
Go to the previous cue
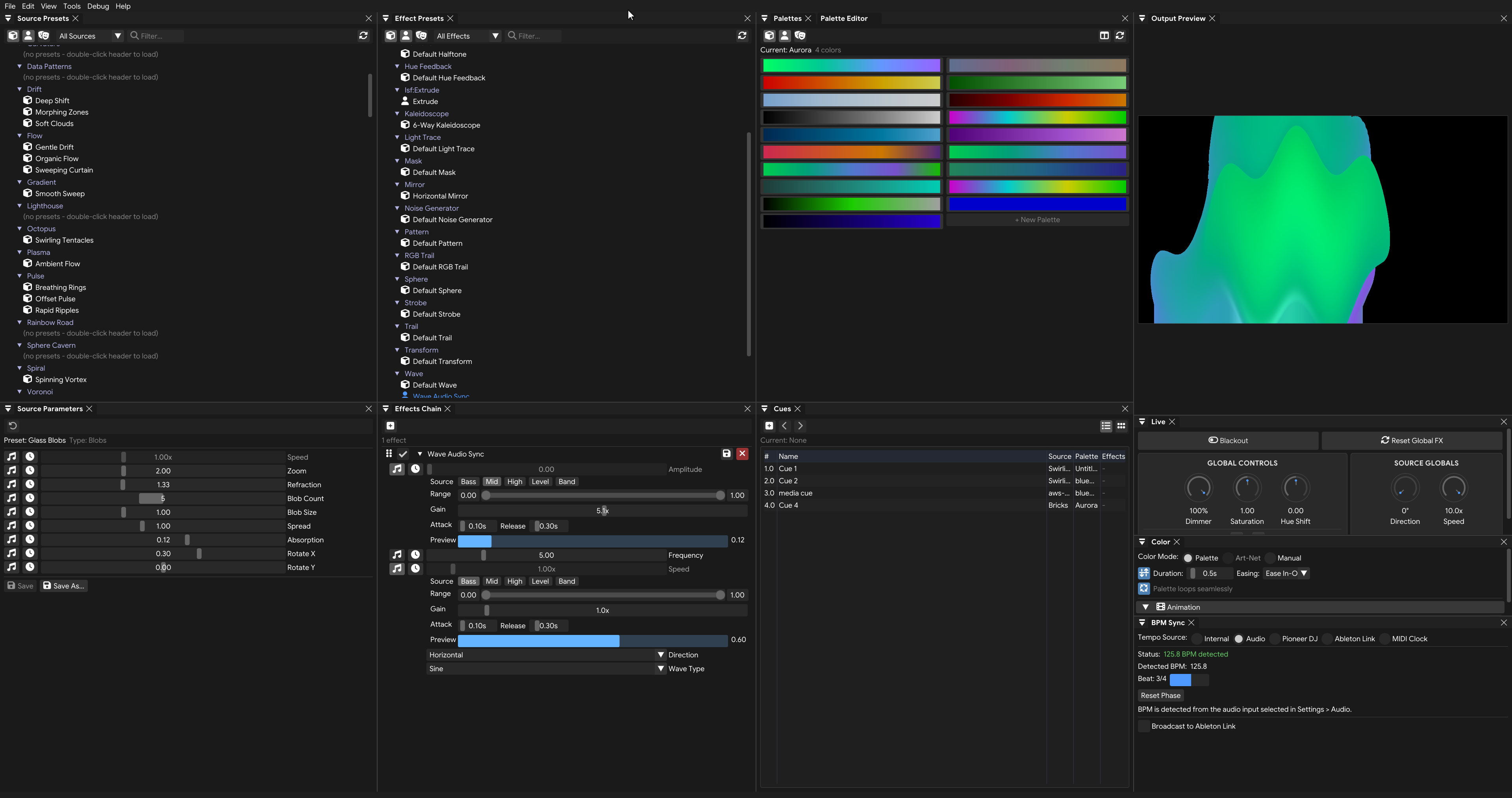pyautogui.click(x=785, y=426)
